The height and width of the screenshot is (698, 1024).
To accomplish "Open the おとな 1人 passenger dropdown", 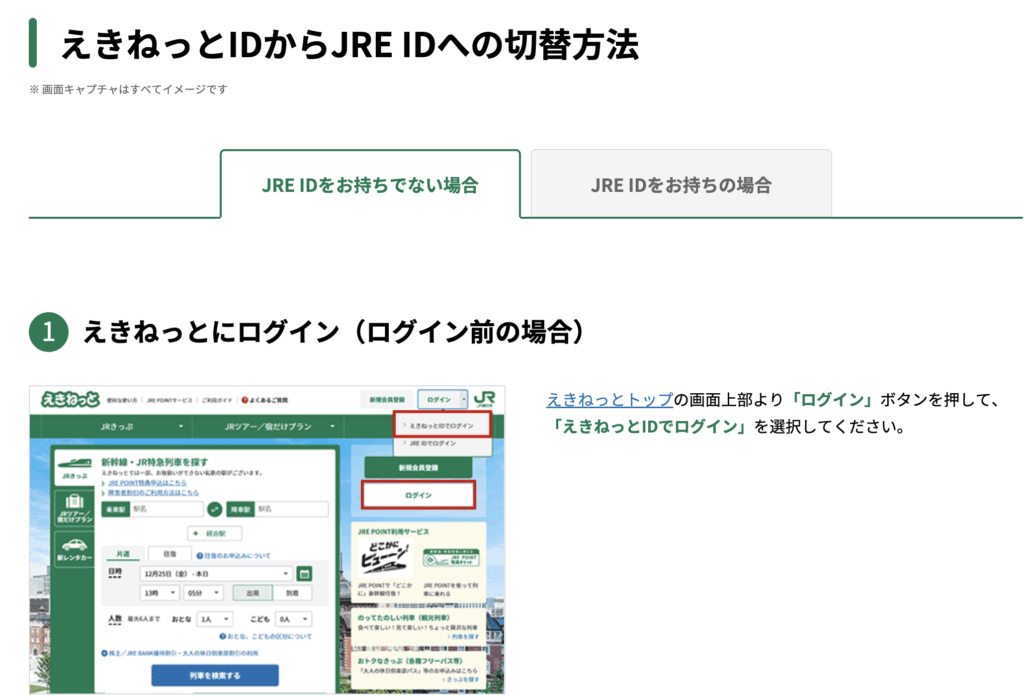I will [x=214, y=620].
